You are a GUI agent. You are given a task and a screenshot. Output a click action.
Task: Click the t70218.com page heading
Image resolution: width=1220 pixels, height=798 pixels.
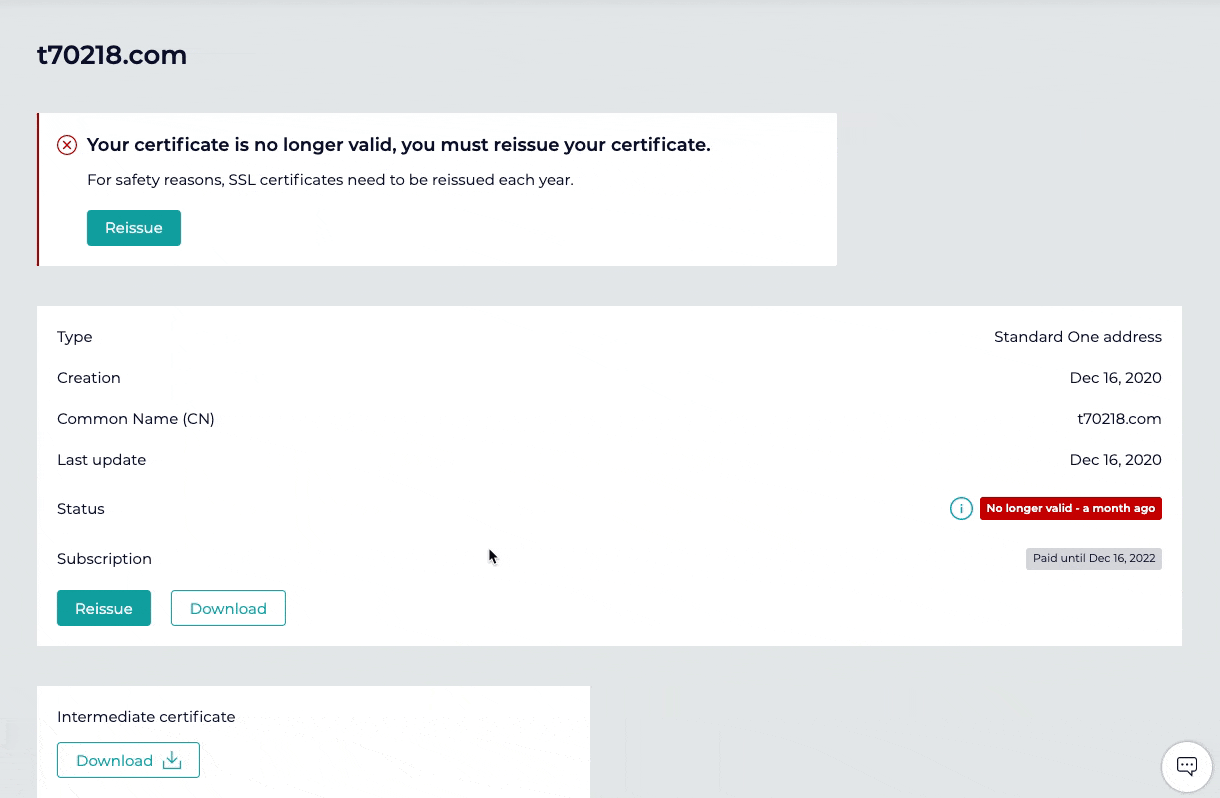[x=112, y=55]
